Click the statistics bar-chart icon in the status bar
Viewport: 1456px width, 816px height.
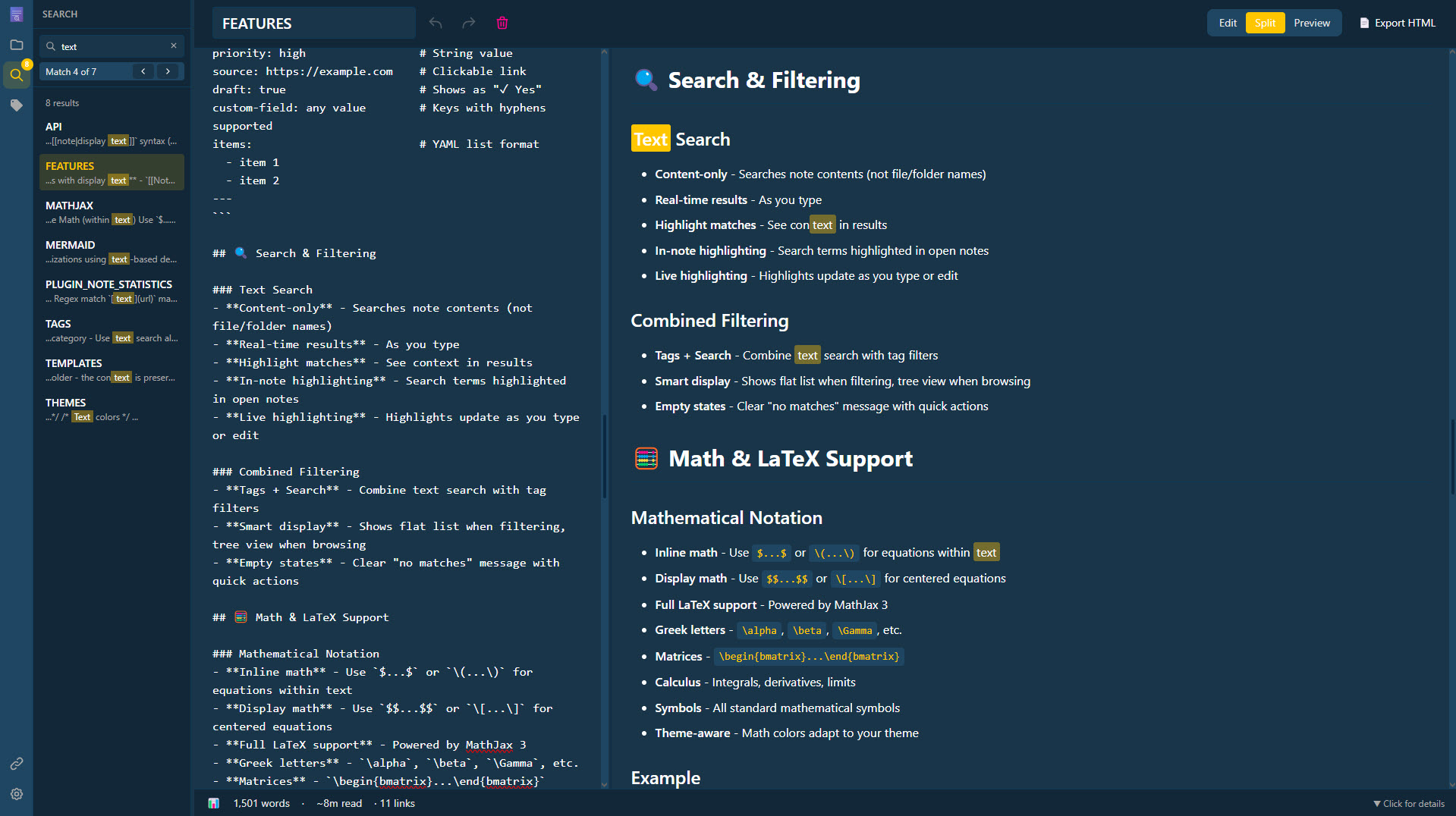click(x=214, y=803)
